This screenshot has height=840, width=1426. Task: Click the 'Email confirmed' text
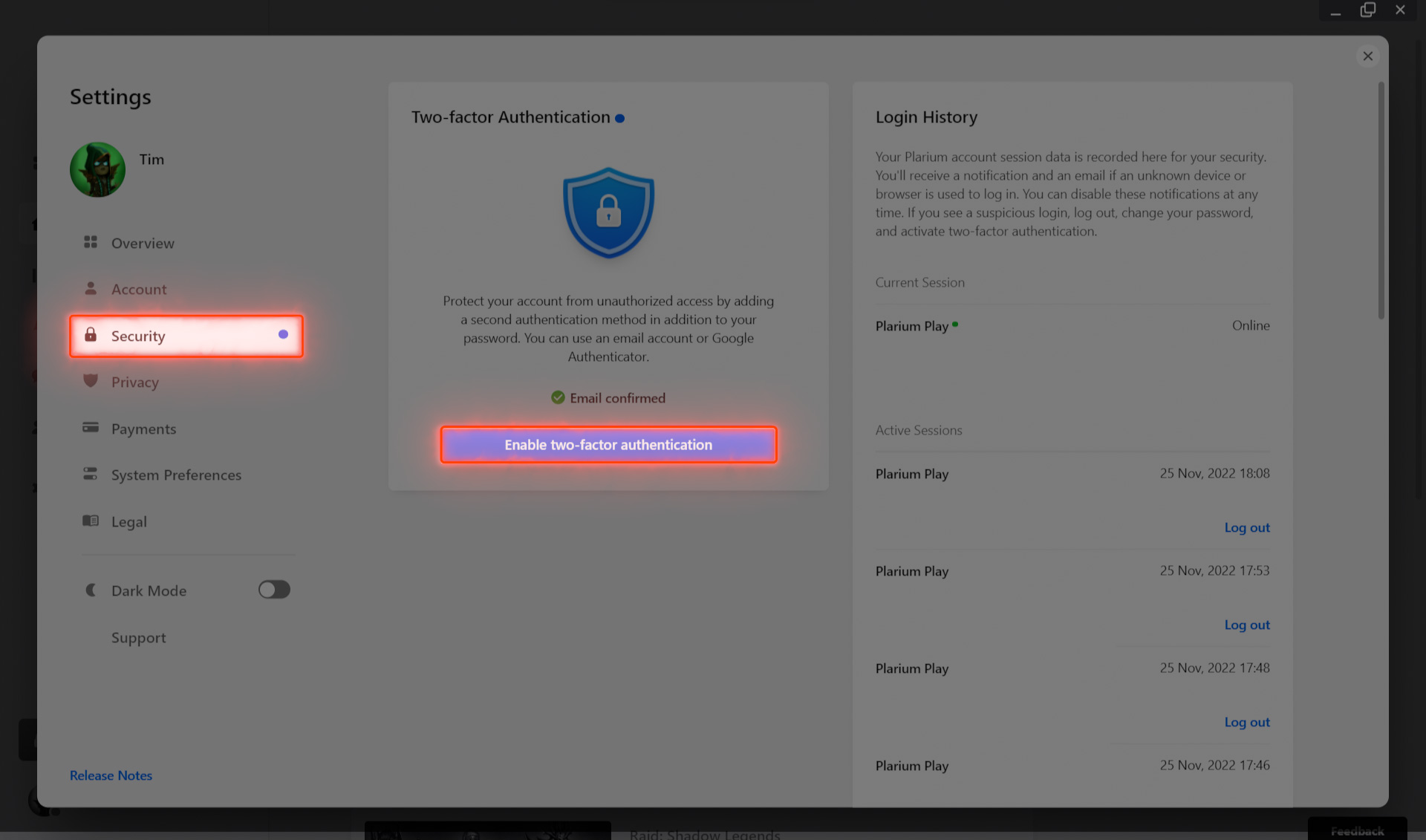coord(617,398)
